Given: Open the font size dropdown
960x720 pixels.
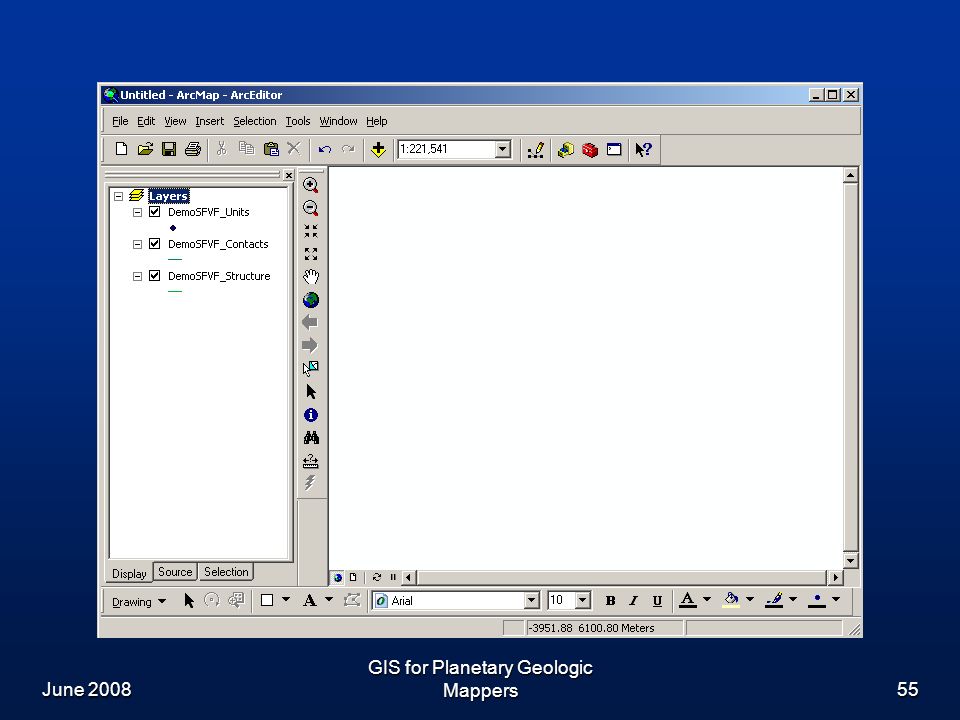Looking at the screenshot, I should point(583,600).
